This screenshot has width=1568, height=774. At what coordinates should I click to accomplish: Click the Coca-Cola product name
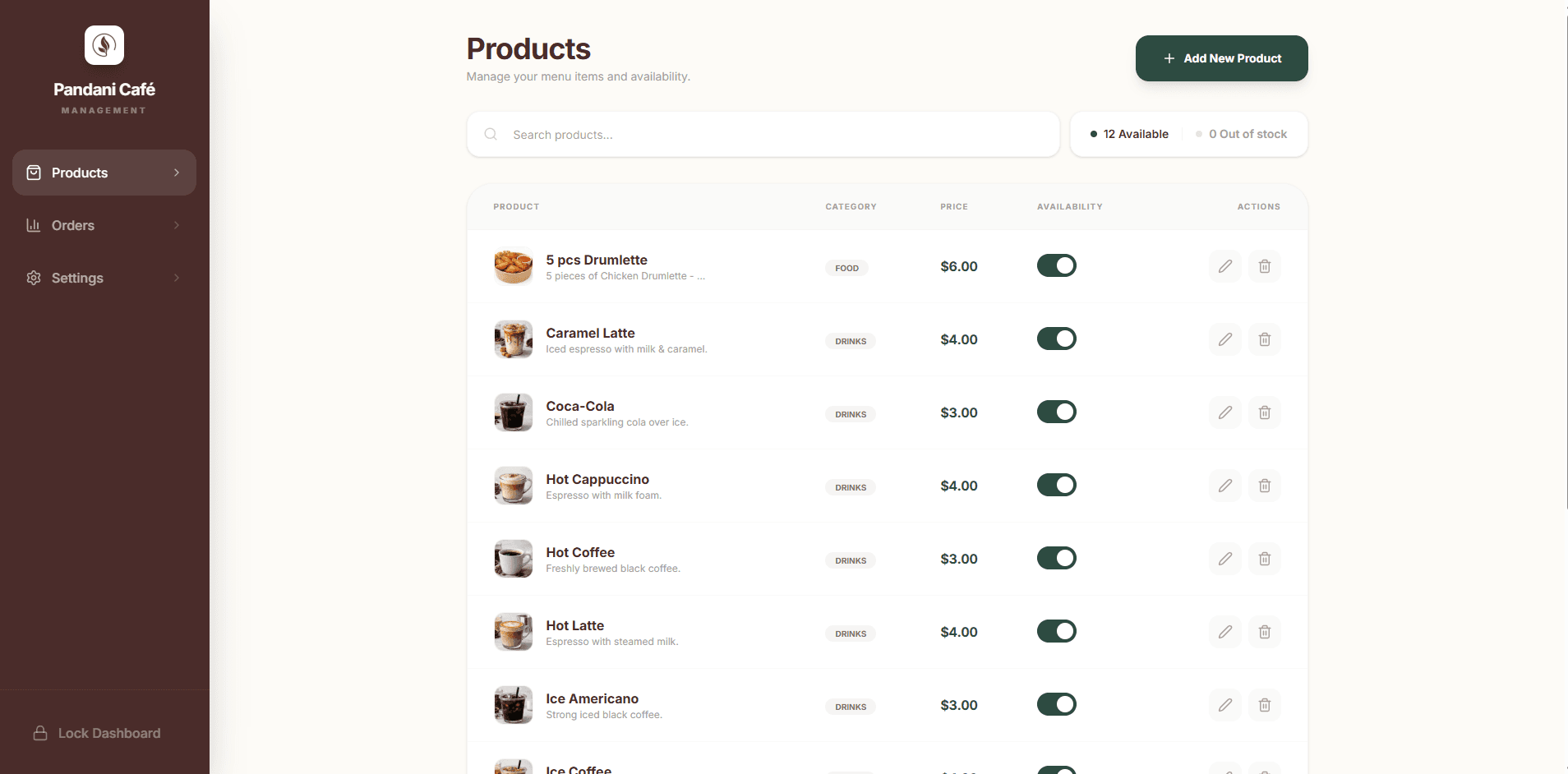click(x=580, y=406)
